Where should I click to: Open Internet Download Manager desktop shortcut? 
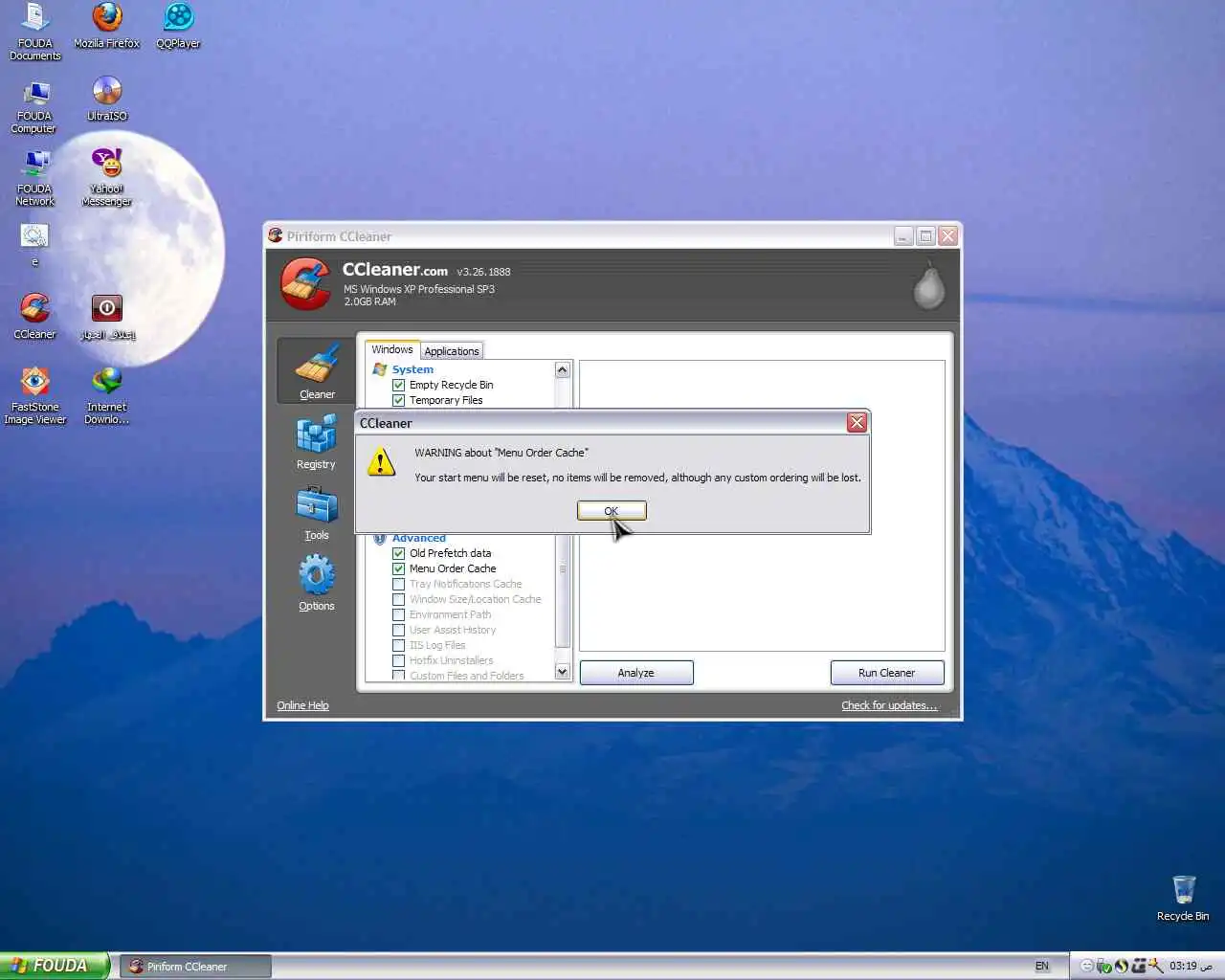[107, 395]
